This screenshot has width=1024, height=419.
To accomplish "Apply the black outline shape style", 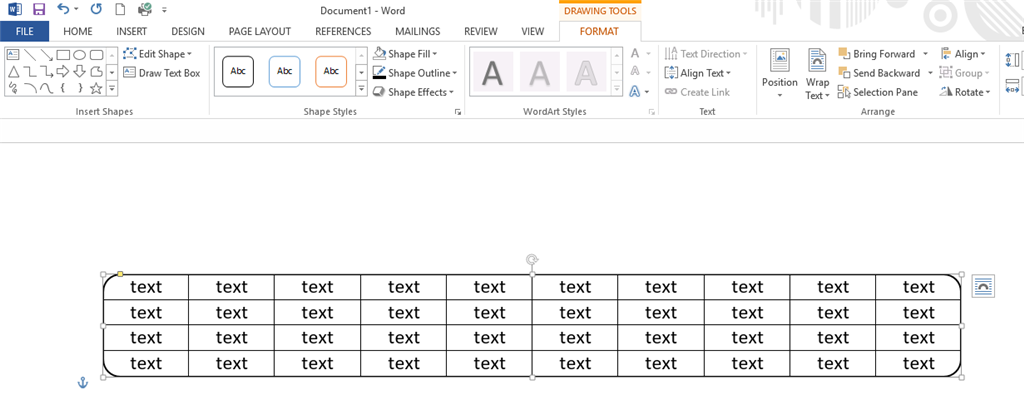I will pyautogui.click(x=238, y=71).
